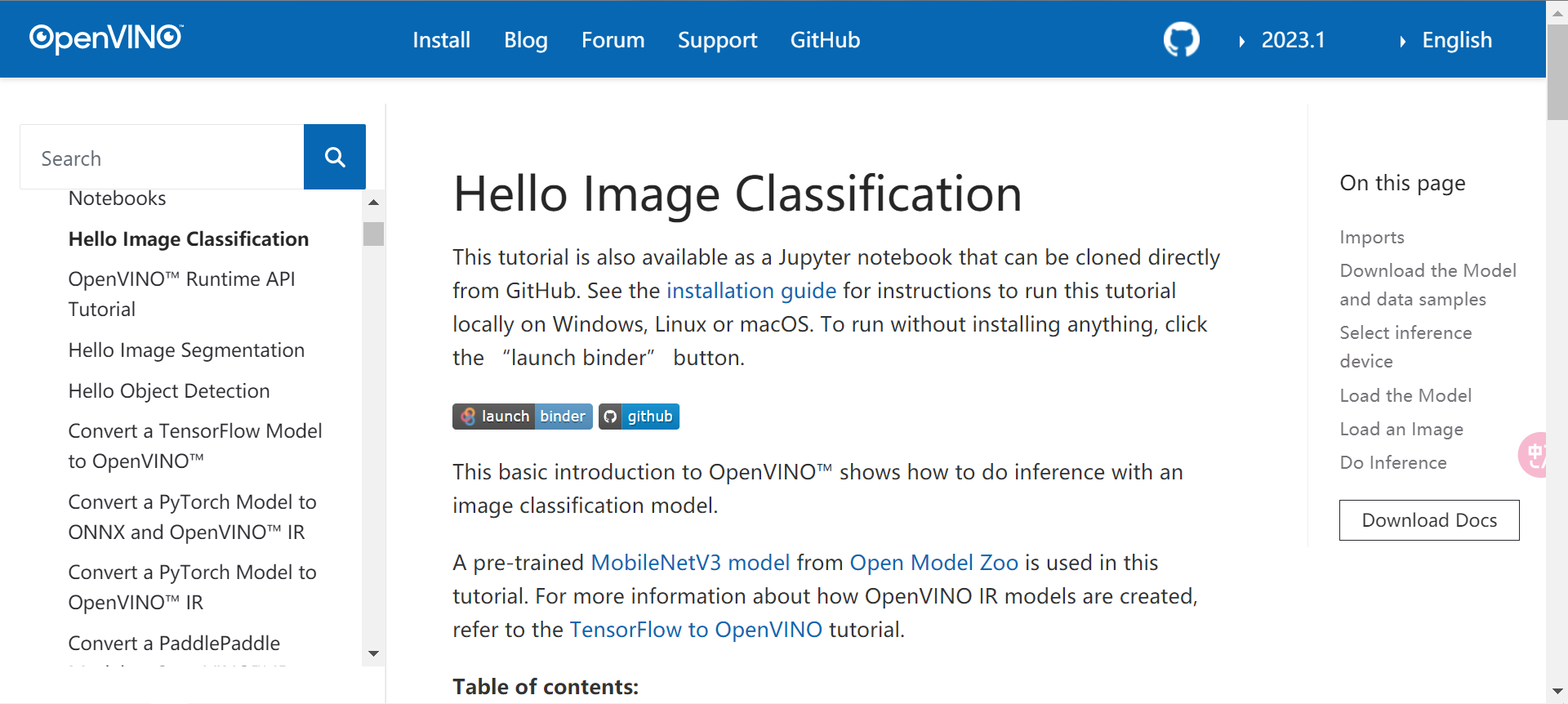Image resolution: width=1568 pixels, height=704 pixels.
Task: Click the Download Docs button
Action: (1429, 520)
